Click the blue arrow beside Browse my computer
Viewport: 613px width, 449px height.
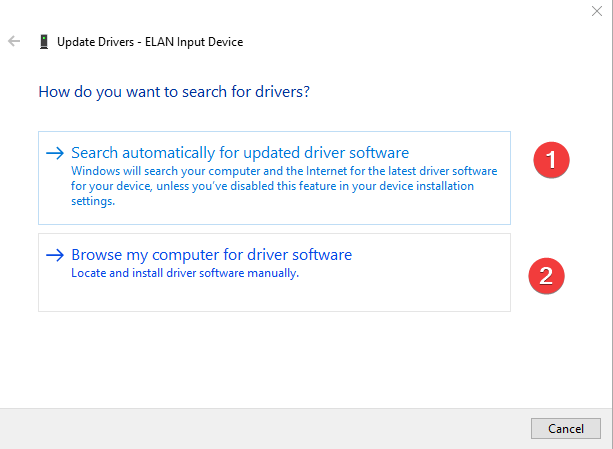pos(55,255)
